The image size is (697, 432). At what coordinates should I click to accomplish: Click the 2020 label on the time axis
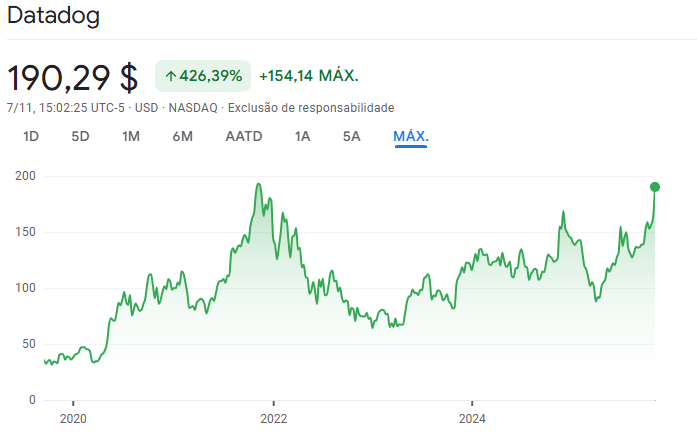pos(73,418)
